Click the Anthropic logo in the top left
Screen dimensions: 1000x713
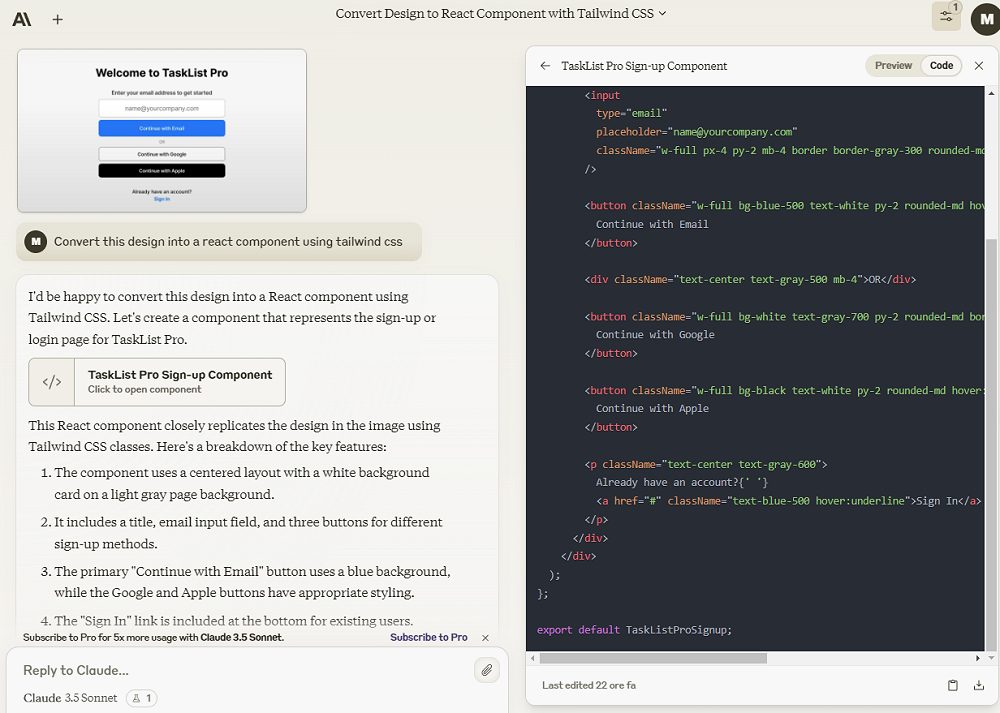(x=22, y=19)
